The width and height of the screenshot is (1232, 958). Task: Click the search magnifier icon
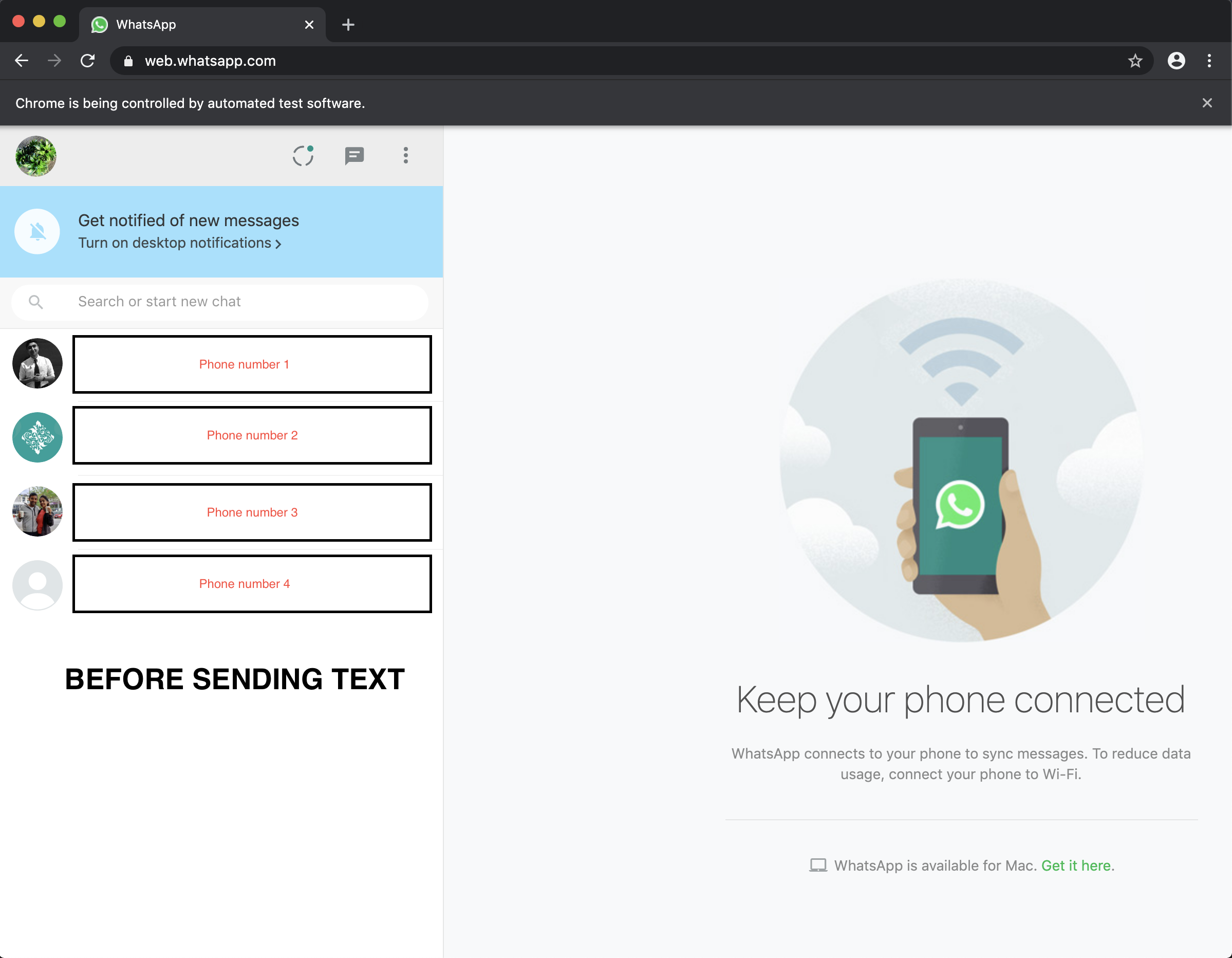[35, 302]
